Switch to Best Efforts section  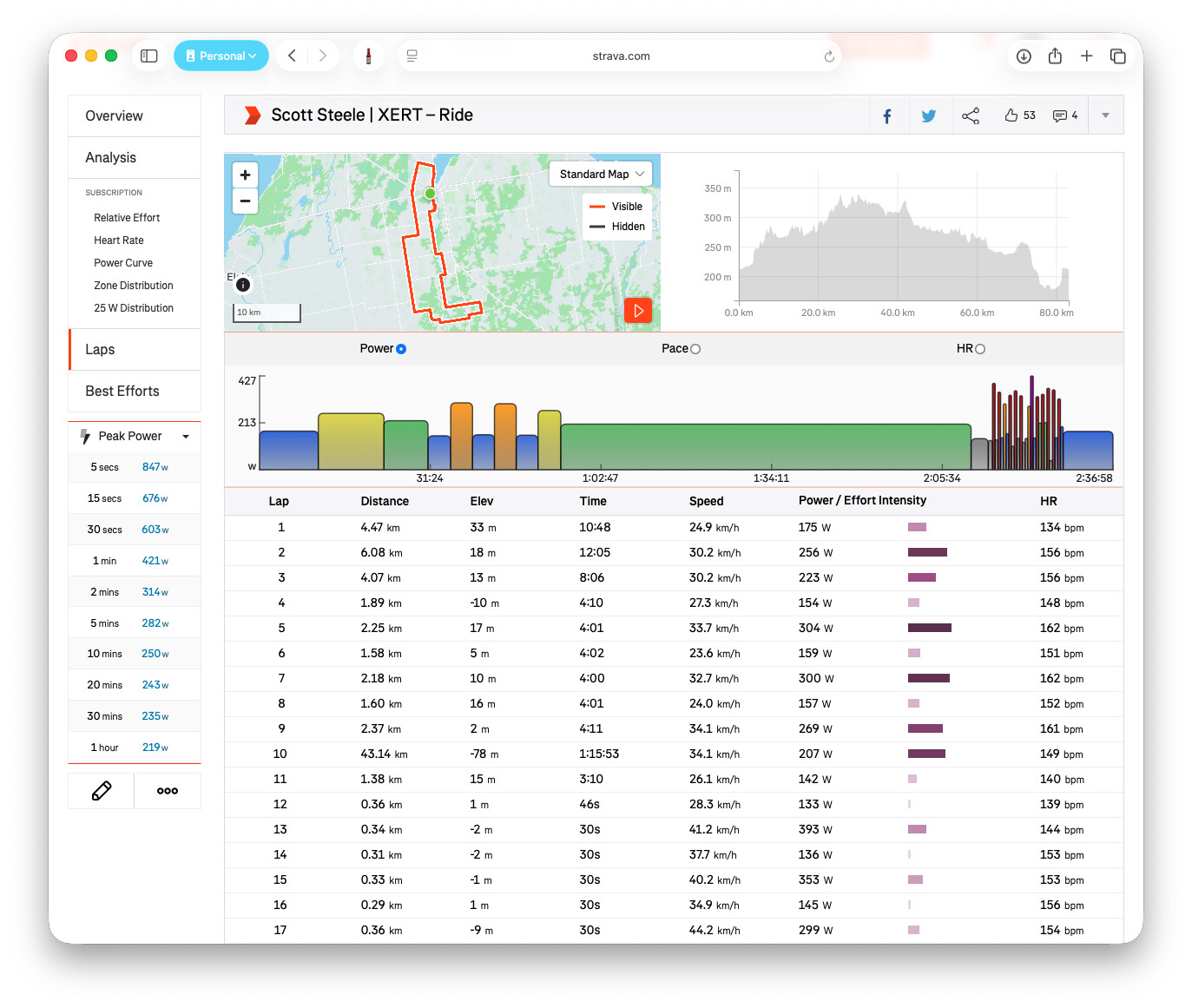pos(122,392)
